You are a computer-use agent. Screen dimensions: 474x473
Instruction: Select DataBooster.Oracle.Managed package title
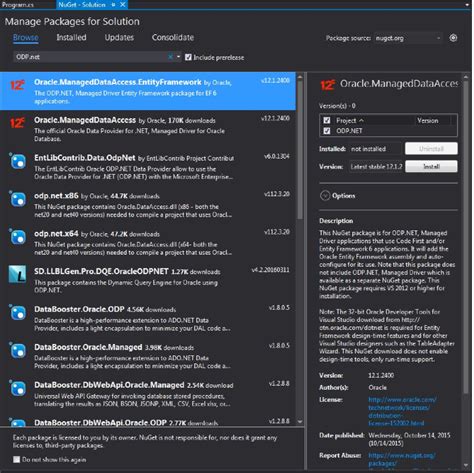pos(88,347)
